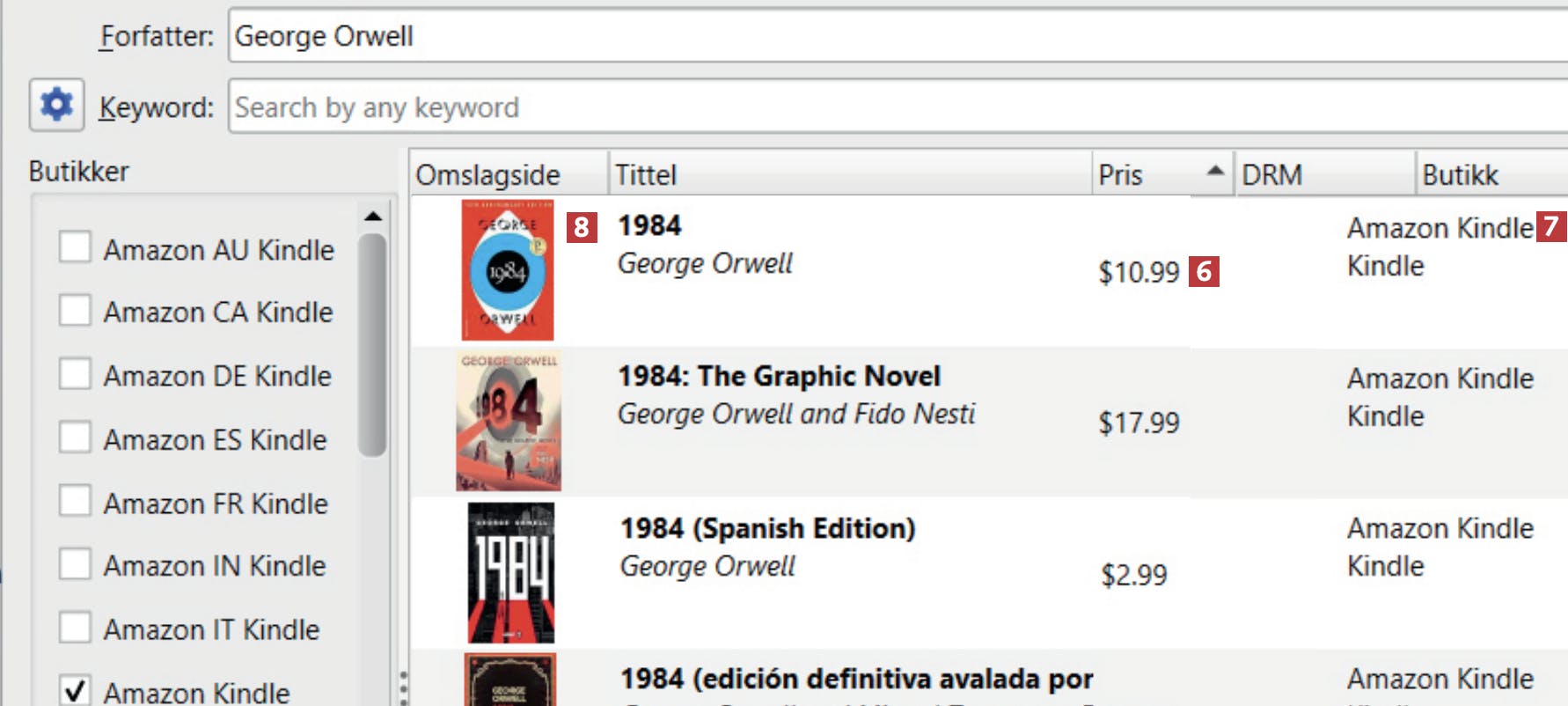The width and height of the screenshot is (1568, 706).
Task: Toggle Amazon IT Kindle store
Action: tap(75, 628)
